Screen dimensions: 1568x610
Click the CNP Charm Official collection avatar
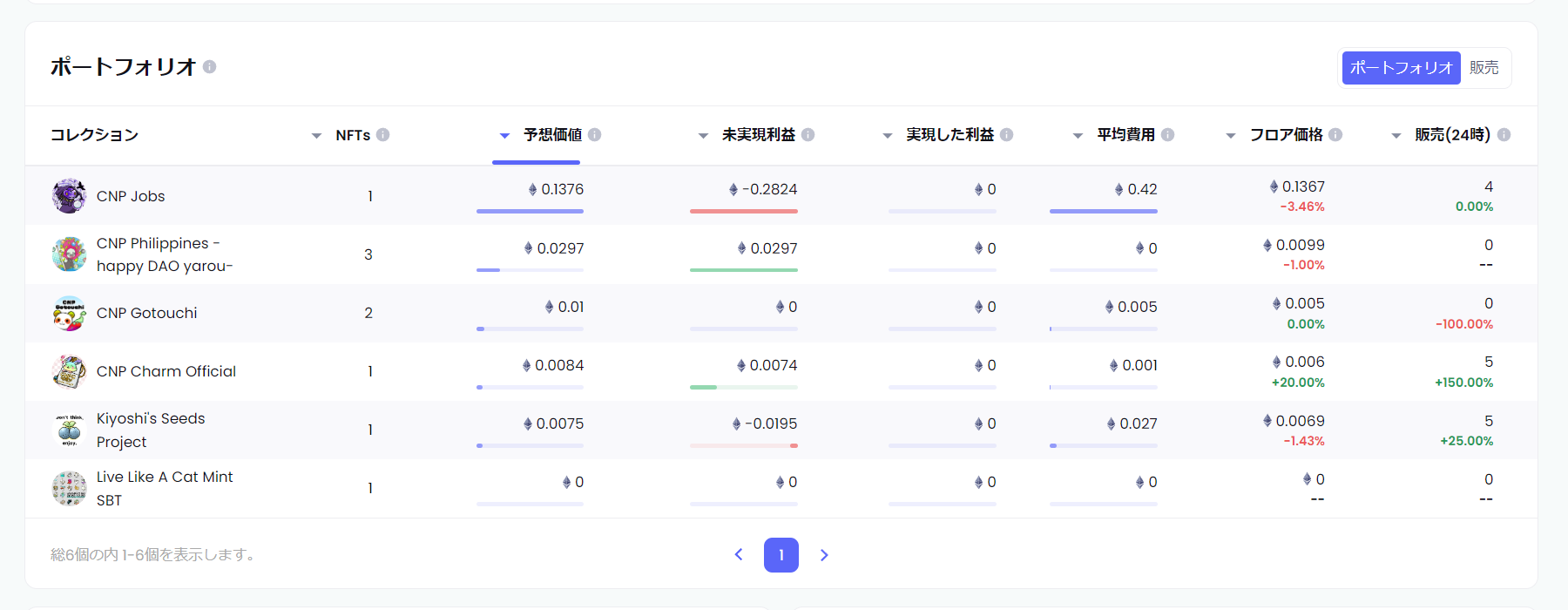pyautogui.click(x=69, y=371)
